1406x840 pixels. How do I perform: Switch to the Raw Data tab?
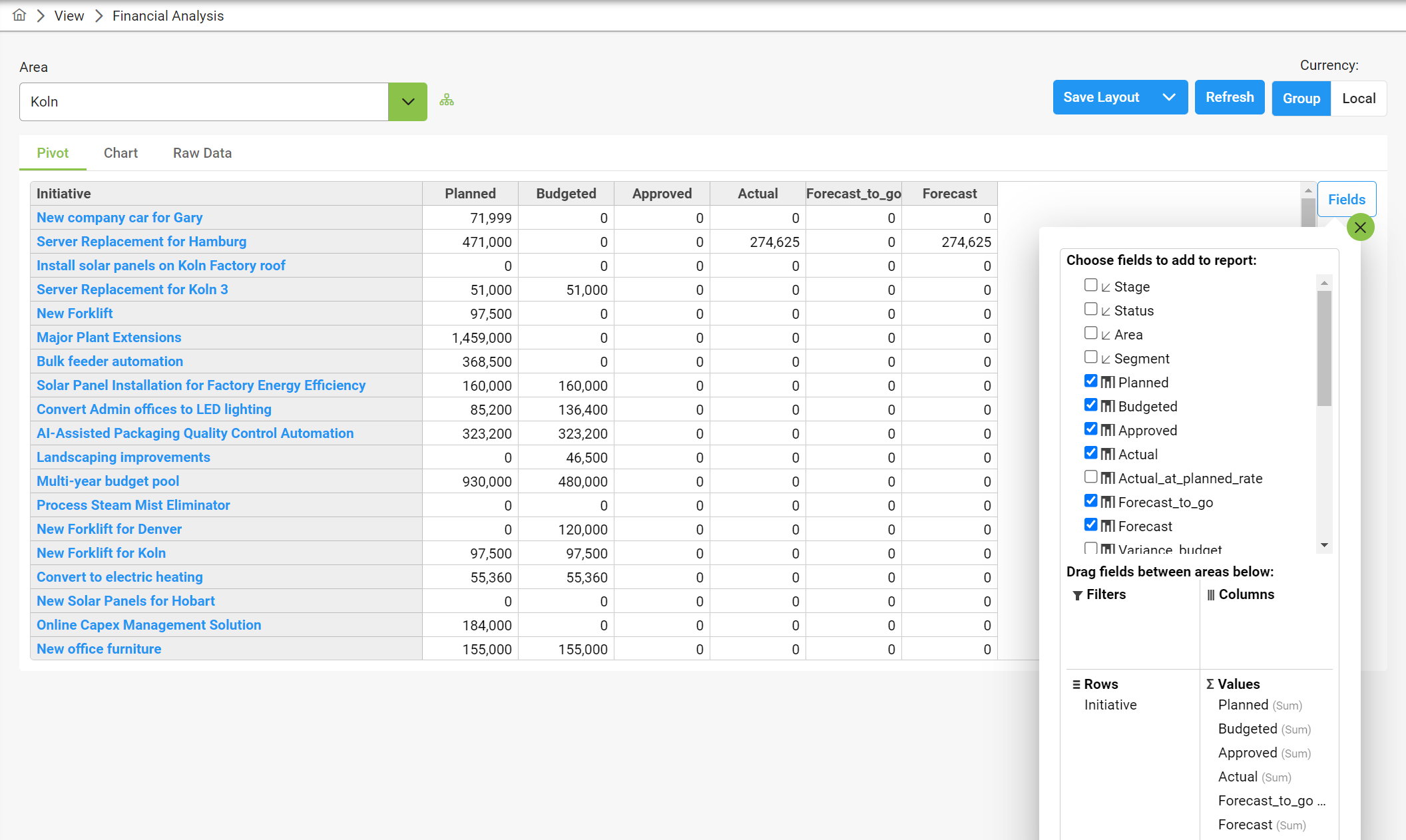click(x=202, y=153)
